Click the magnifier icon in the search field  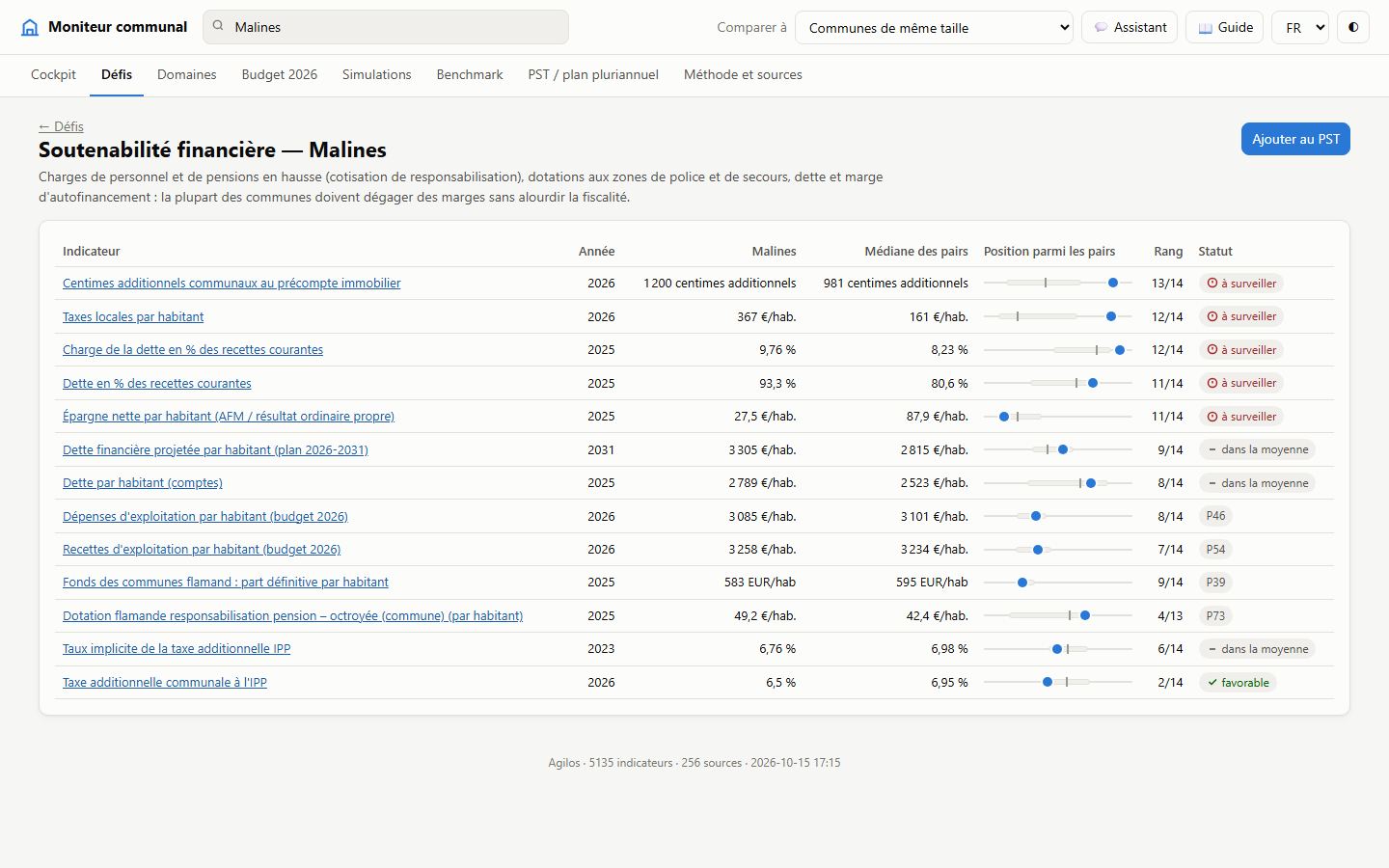tap(218, 26)
